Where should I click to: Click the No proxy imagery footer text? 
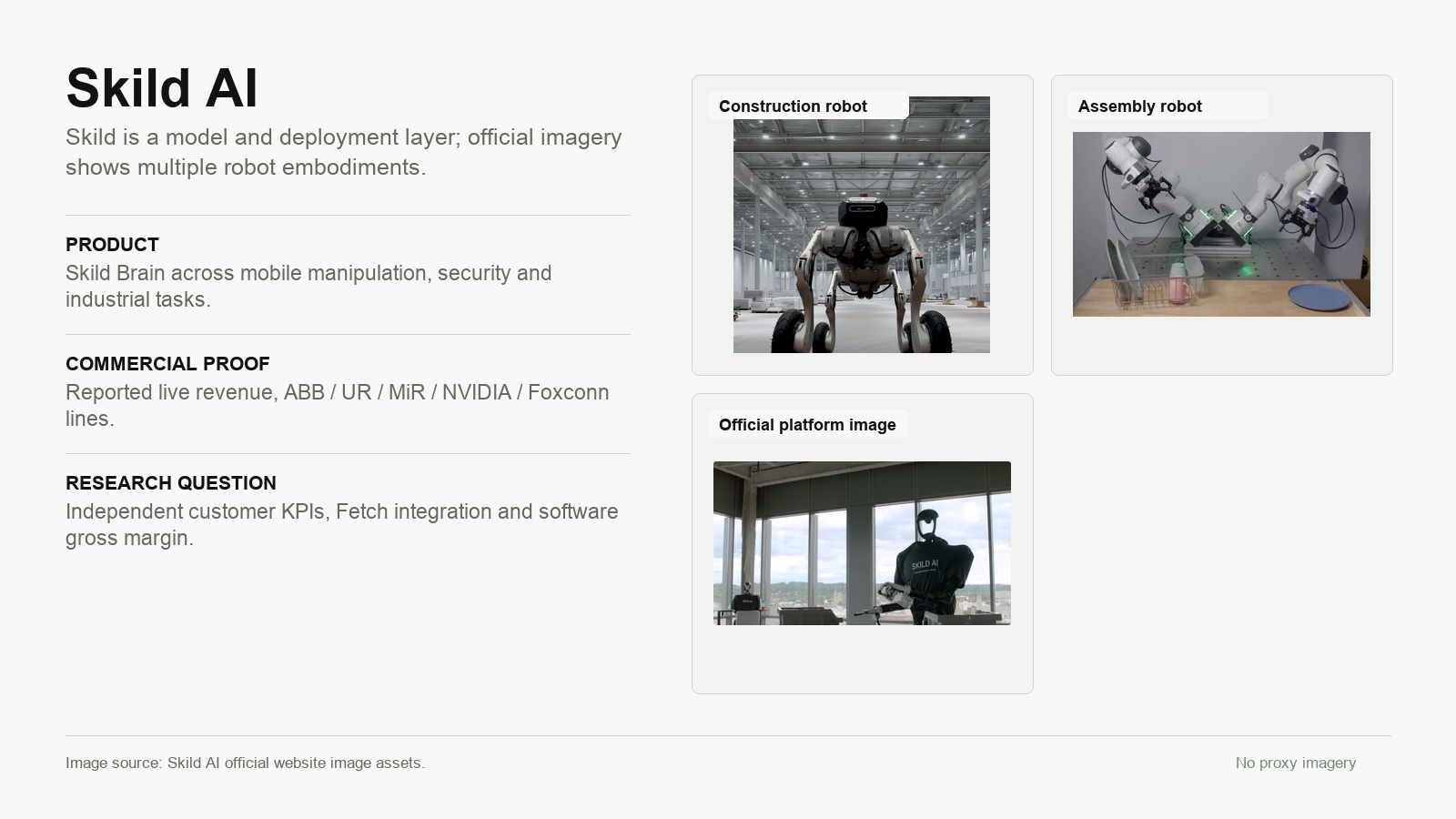pos(1296,763)
